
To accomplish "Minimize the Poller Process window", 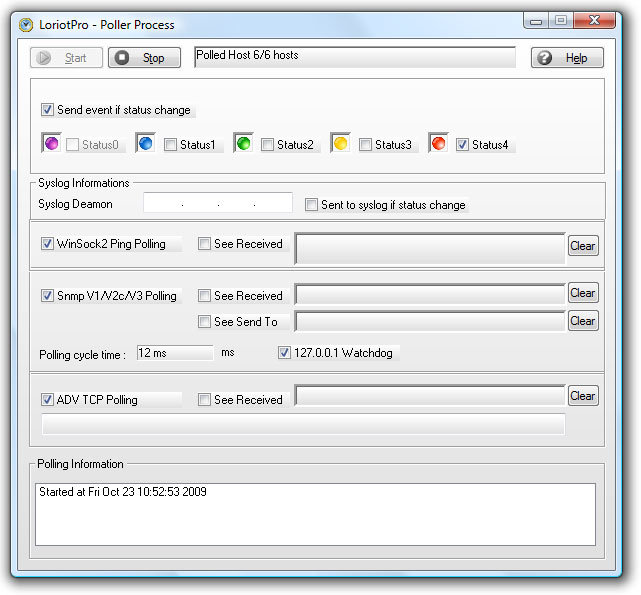I will (x=536, y=20).
